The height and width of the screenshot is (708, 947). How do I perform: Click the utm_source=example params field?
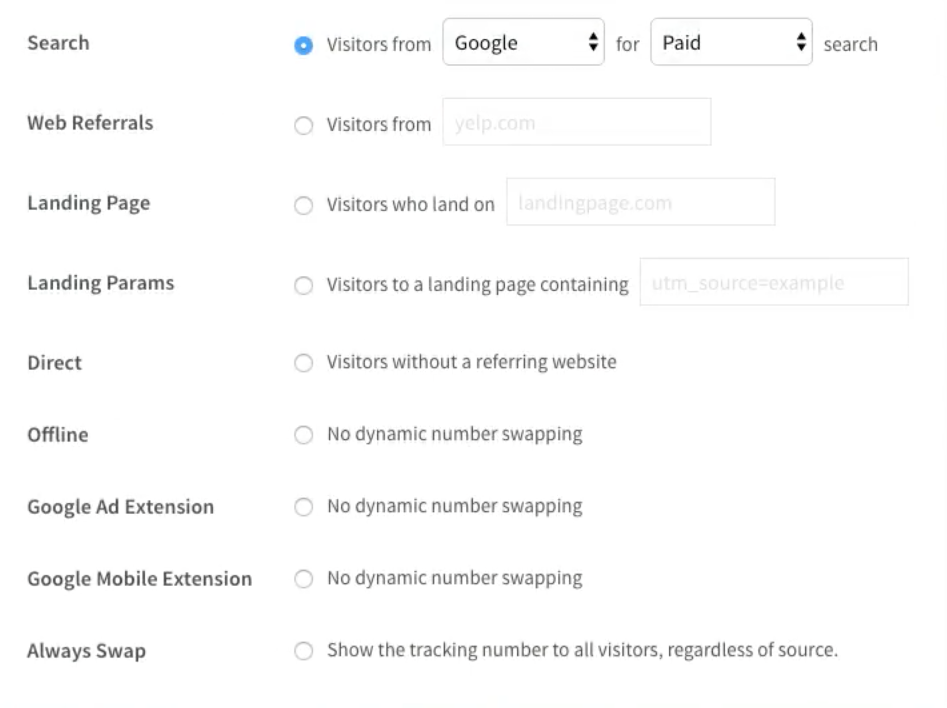(x=774, y=282)
